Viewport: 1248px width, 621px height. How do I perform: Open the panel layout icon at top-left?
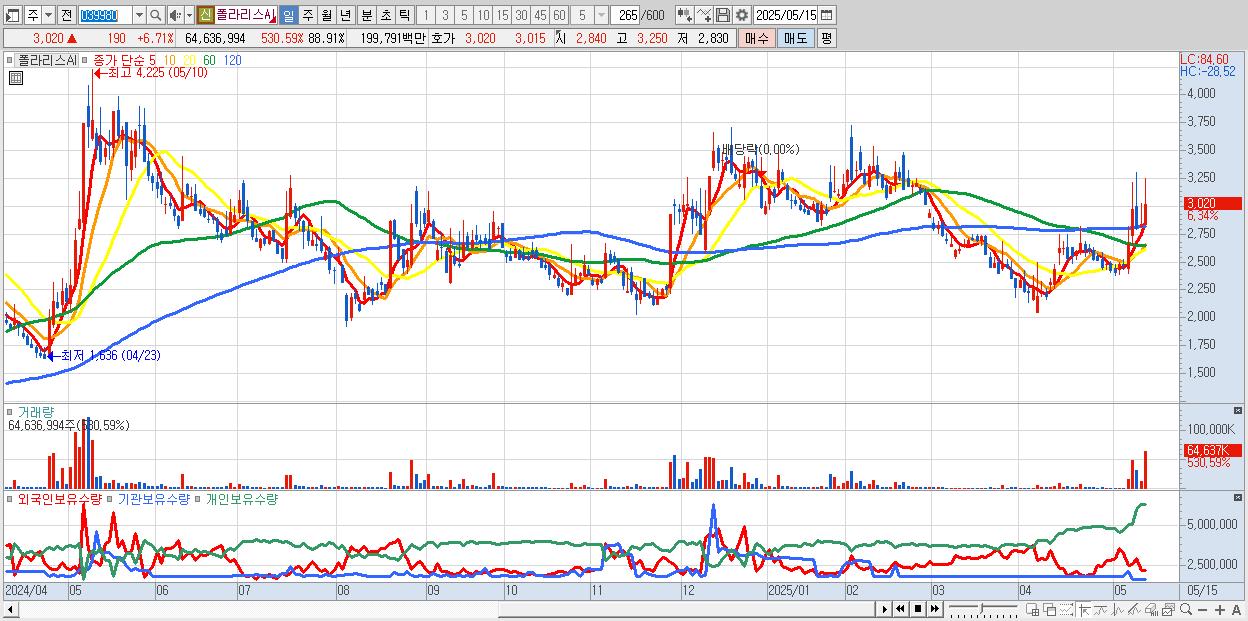click(x=13, y=15)
